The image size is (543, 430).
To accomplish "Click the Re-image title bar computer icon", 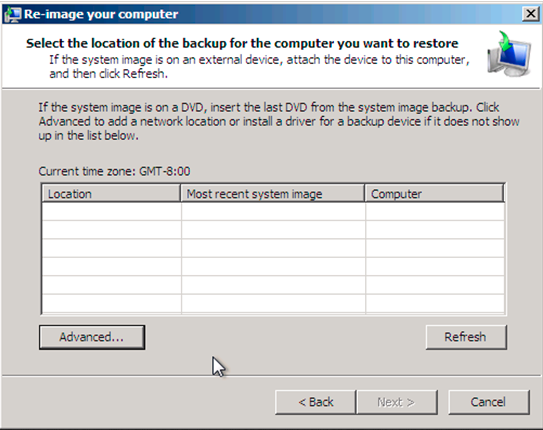I will [x=12, y=15].
